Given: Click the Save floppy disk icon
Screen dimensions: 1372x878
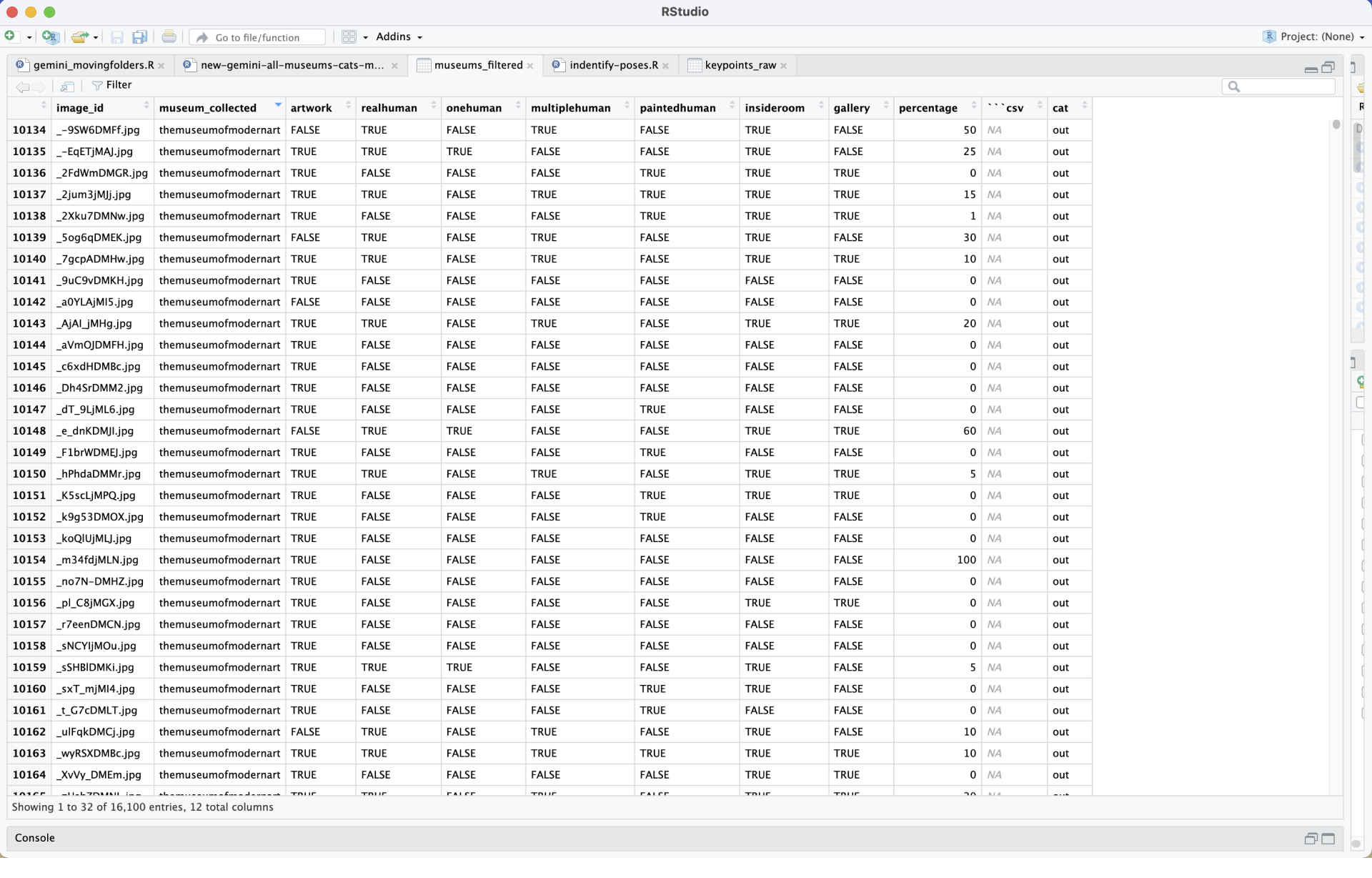Looking at the screenshot, I should pos(117,37).
